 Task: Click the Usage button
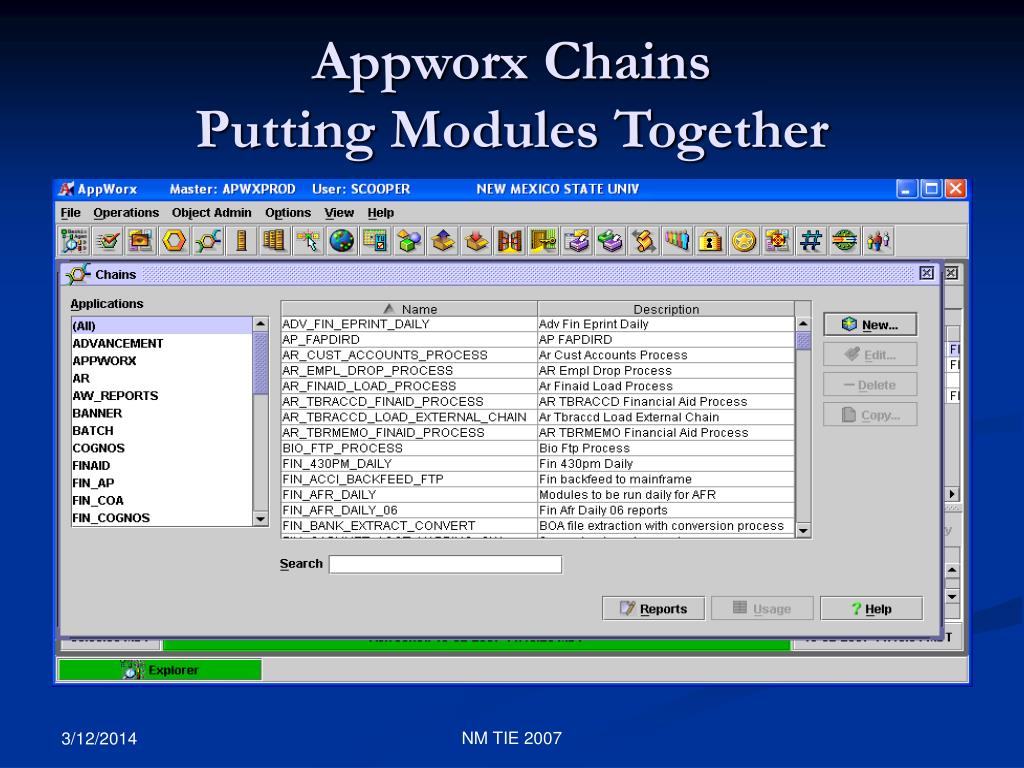[762, 609]
